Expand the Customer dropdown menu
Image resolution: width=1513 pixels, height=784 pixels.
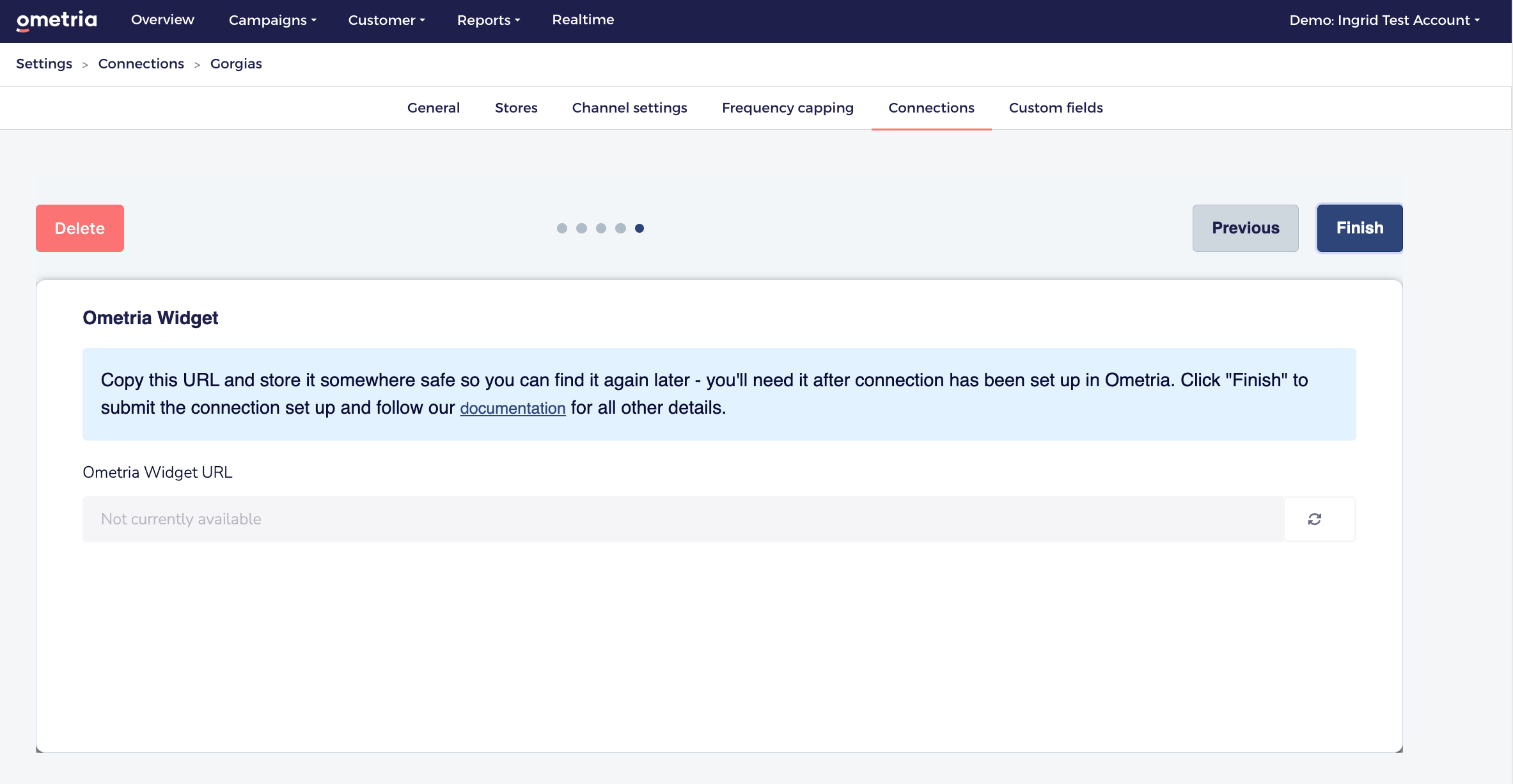coord(386,20)
